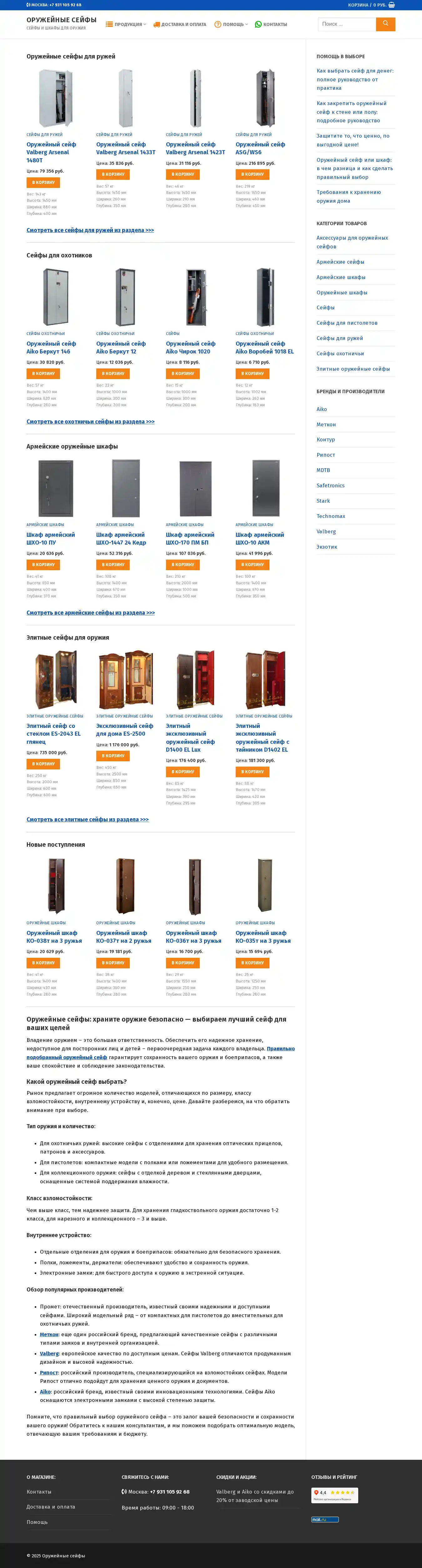Open Шкаф армейский ШХО-10 ПУ thumbnail
The image size is (422, 1568).
pyautogui.click(x=56, y=488)
